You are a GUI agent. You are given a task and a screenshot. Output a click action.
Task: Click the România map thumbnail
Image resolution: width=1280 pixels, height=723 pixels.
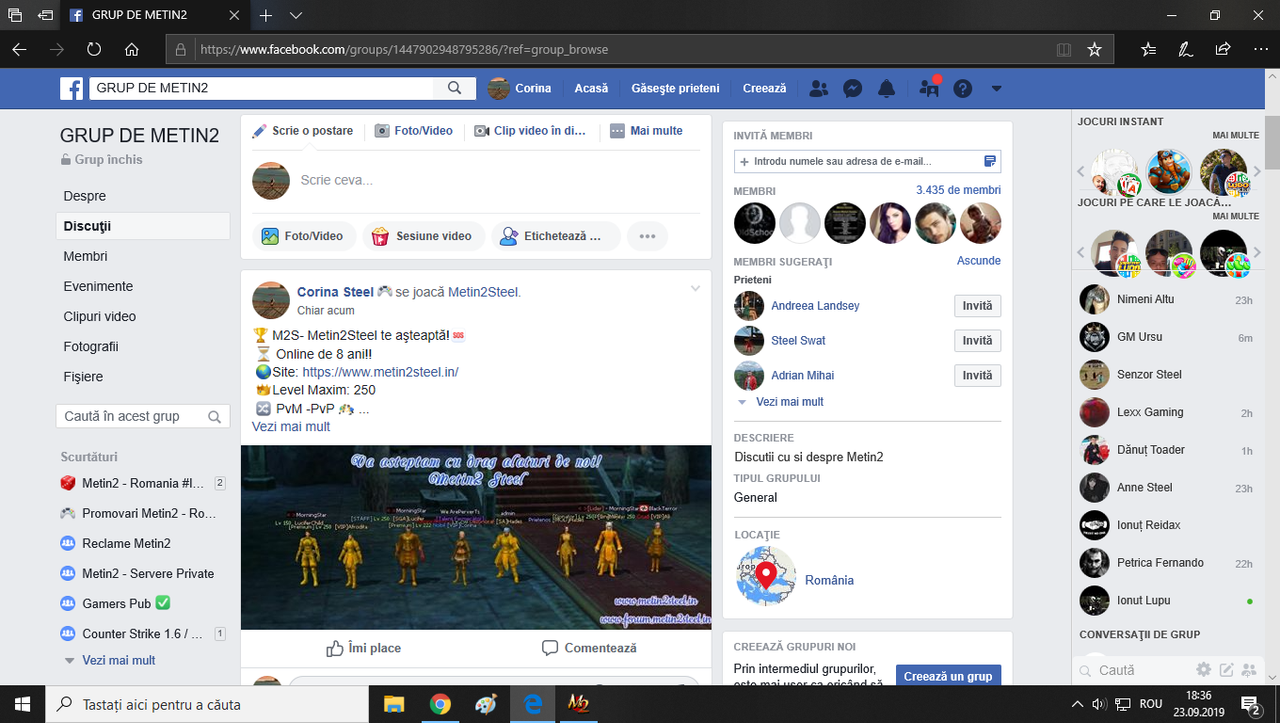pos(766,576)
